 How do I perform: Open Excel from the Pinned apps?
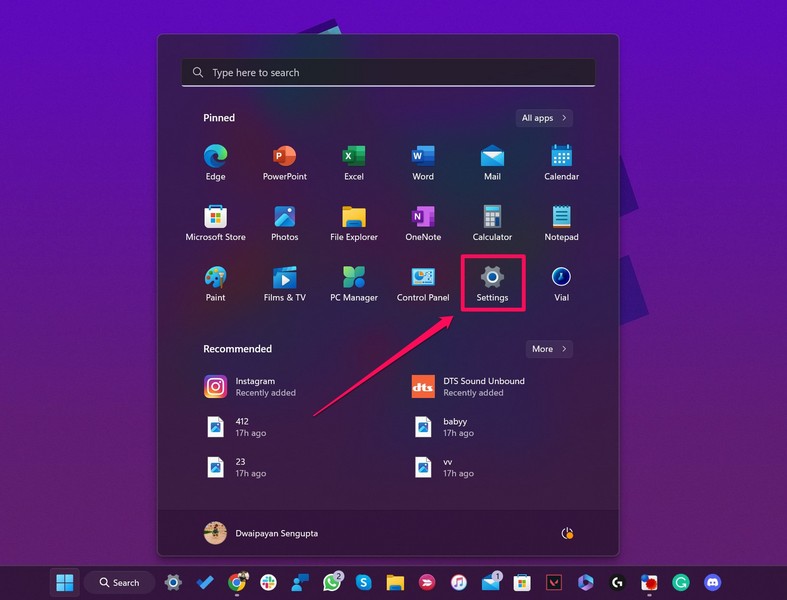pyautogui.click(x=354, y=162)
